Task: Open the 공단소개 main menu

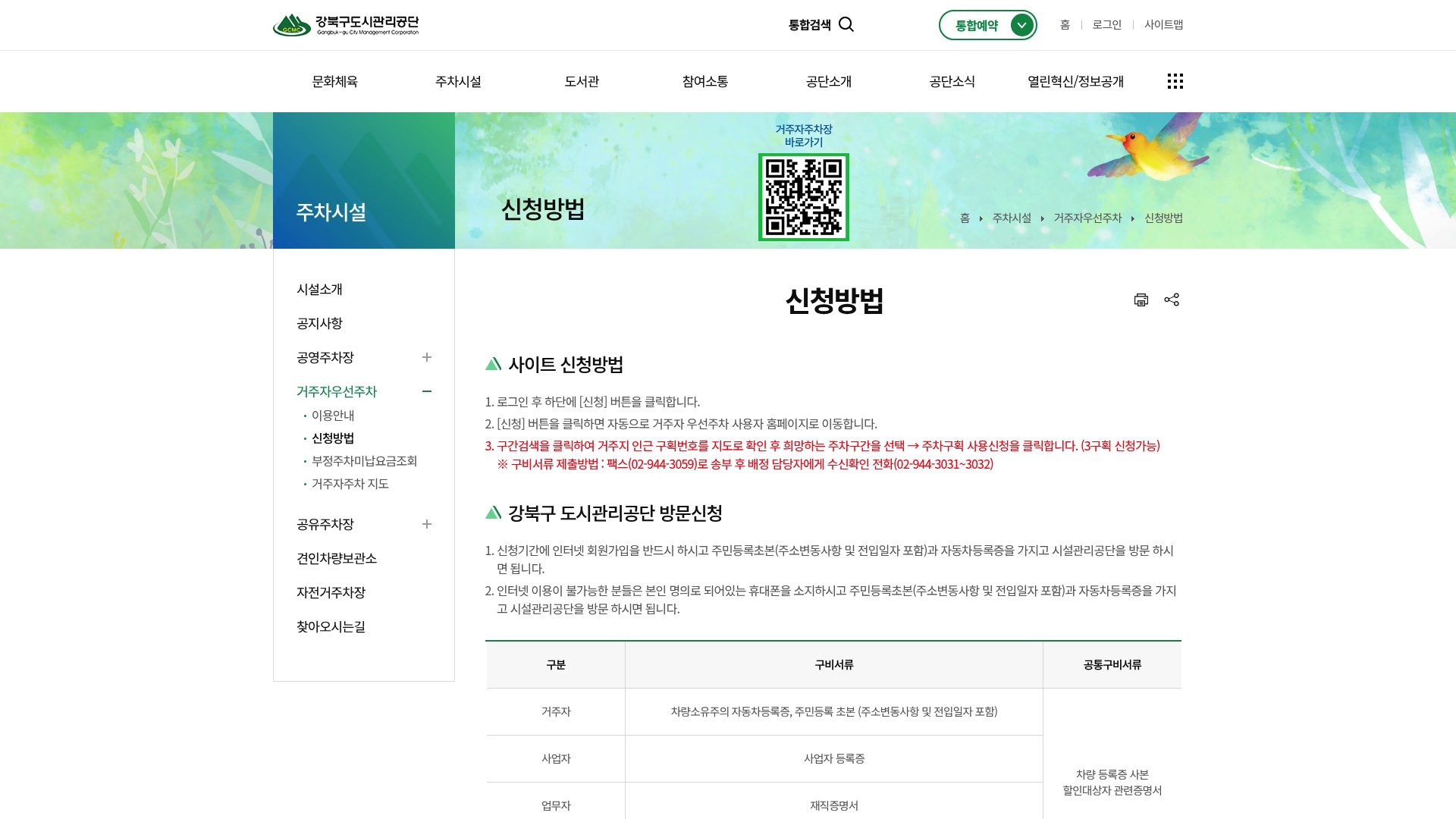Action: coord(829,81)
